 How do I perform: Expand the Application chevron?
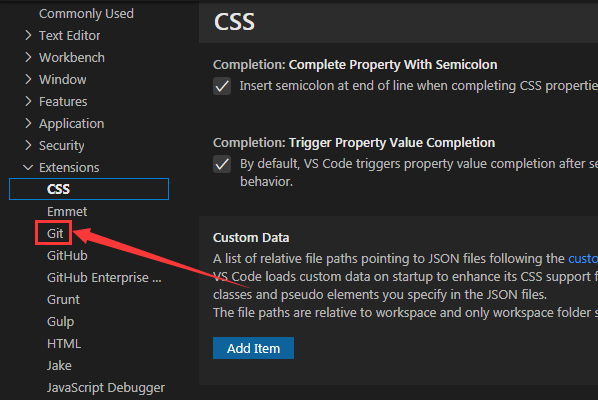[28, 124]
